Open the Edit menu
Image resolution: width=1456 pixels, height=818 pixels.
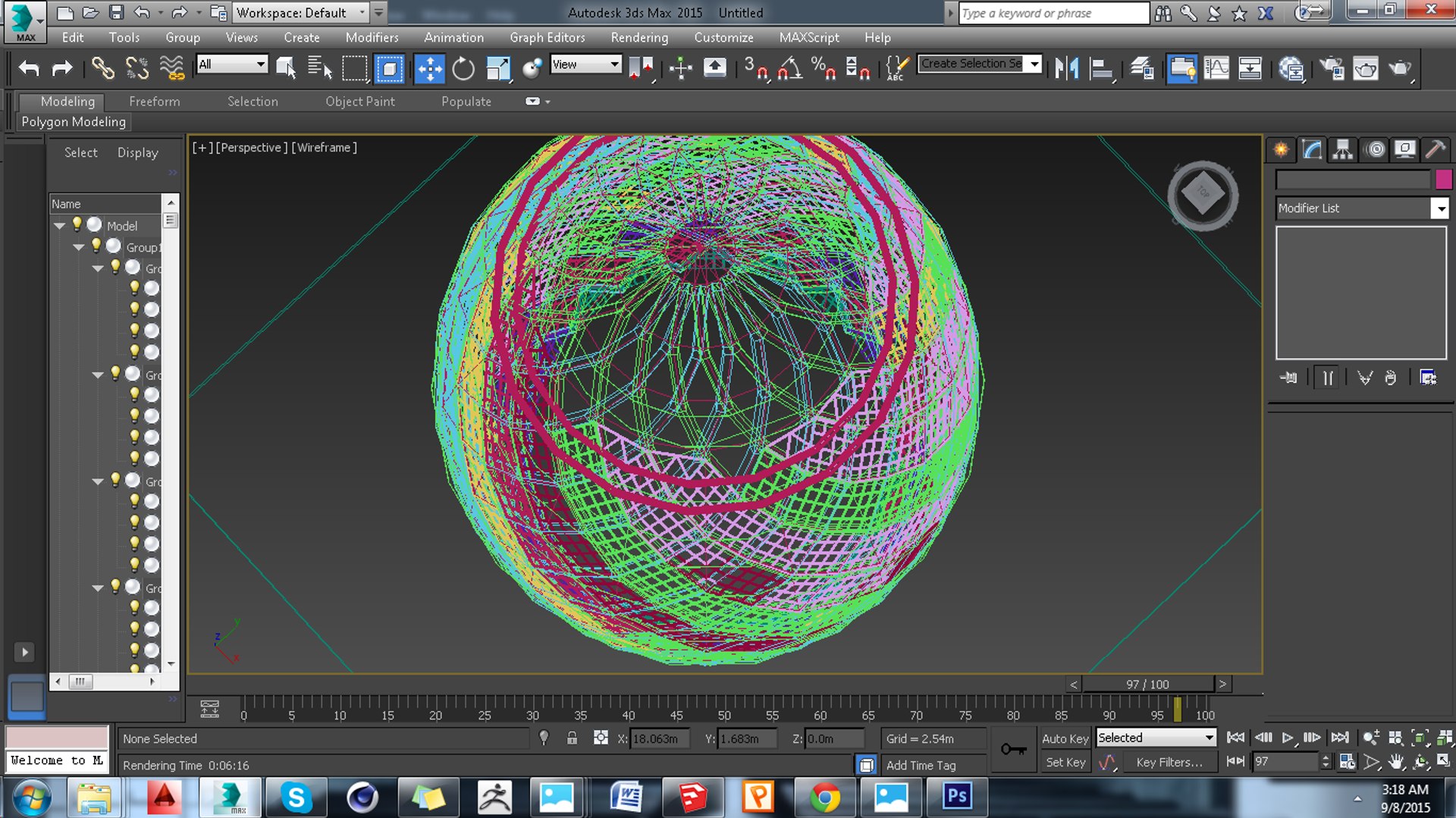[73, 37]
